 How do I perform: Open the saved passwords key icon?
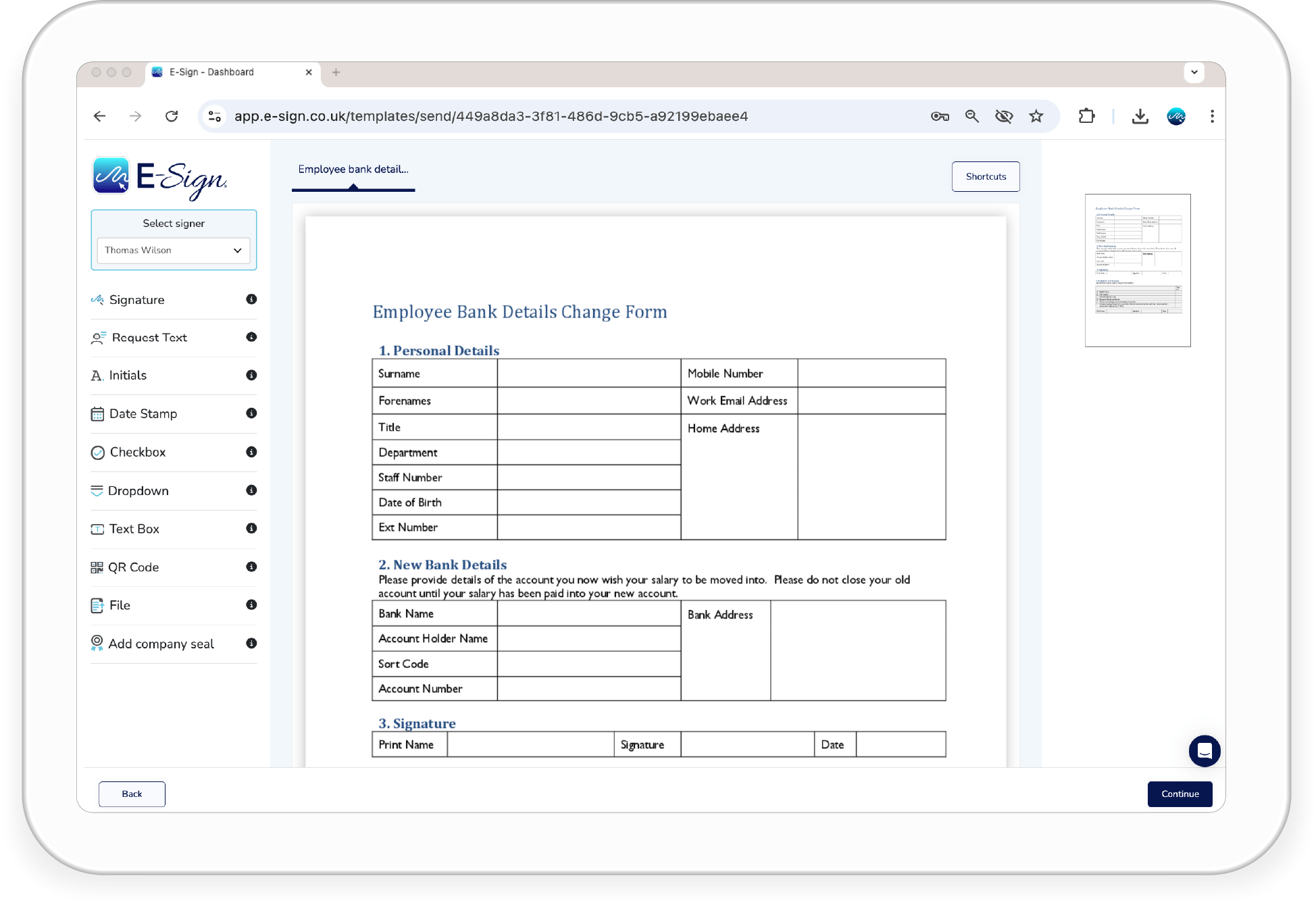coord(940,116)
